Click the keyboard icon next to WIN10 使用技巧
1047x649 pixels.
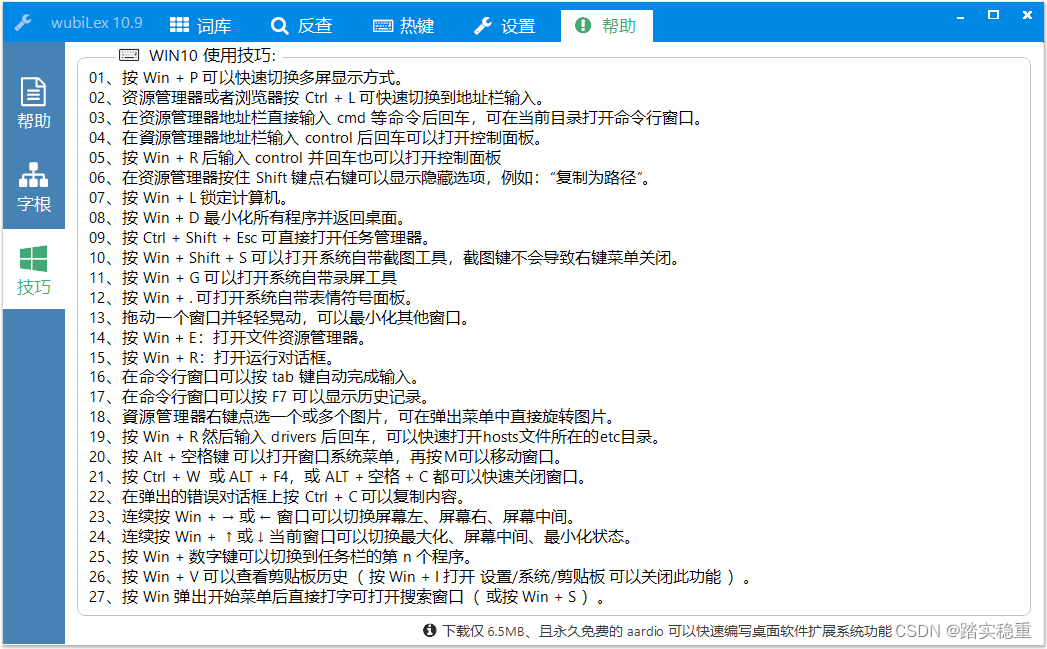pos(129,55)
